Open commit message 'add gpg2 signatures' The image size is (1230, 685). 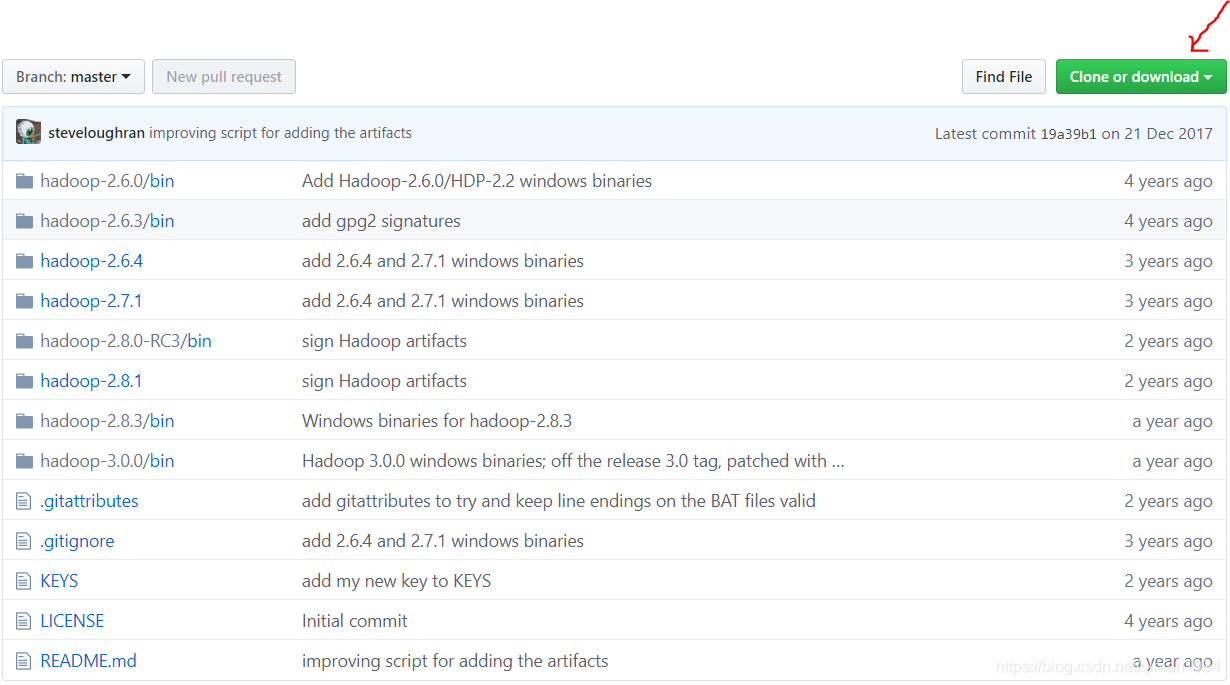(381, 221)
